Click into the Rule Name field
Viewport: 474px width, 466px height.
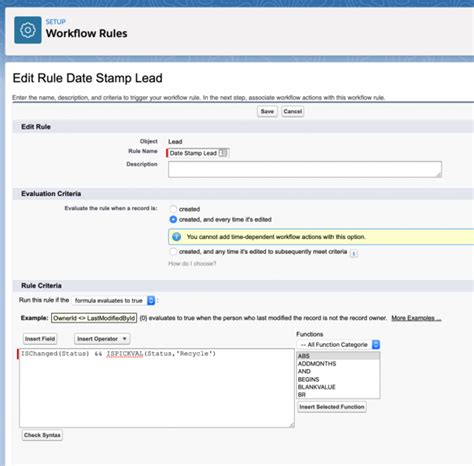tap(198, 153)
